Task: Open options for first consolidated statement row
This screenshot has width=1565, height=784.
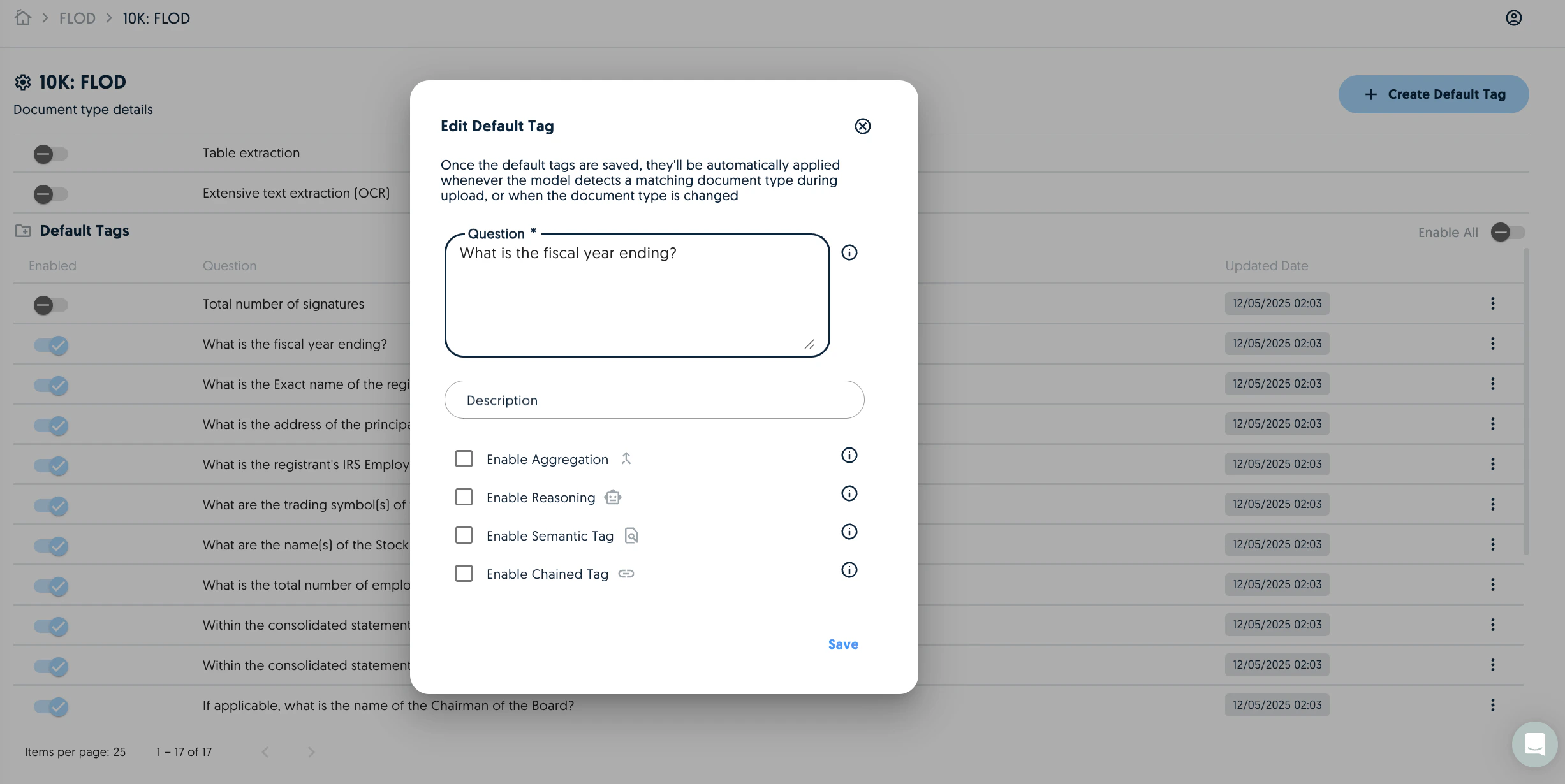Action: pos(1493,625)
